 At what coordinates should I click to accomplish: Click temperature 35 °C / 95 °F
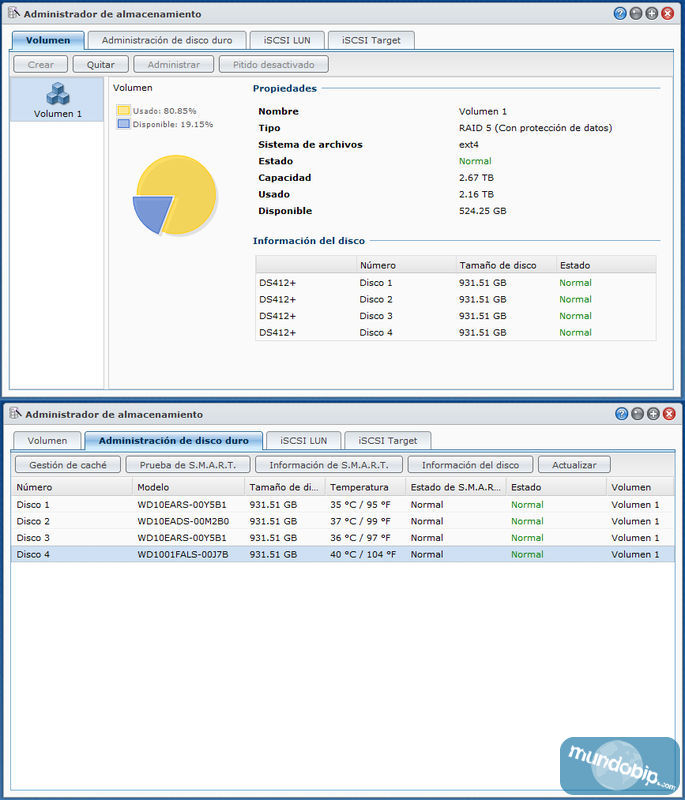click(x=360, y=505)
